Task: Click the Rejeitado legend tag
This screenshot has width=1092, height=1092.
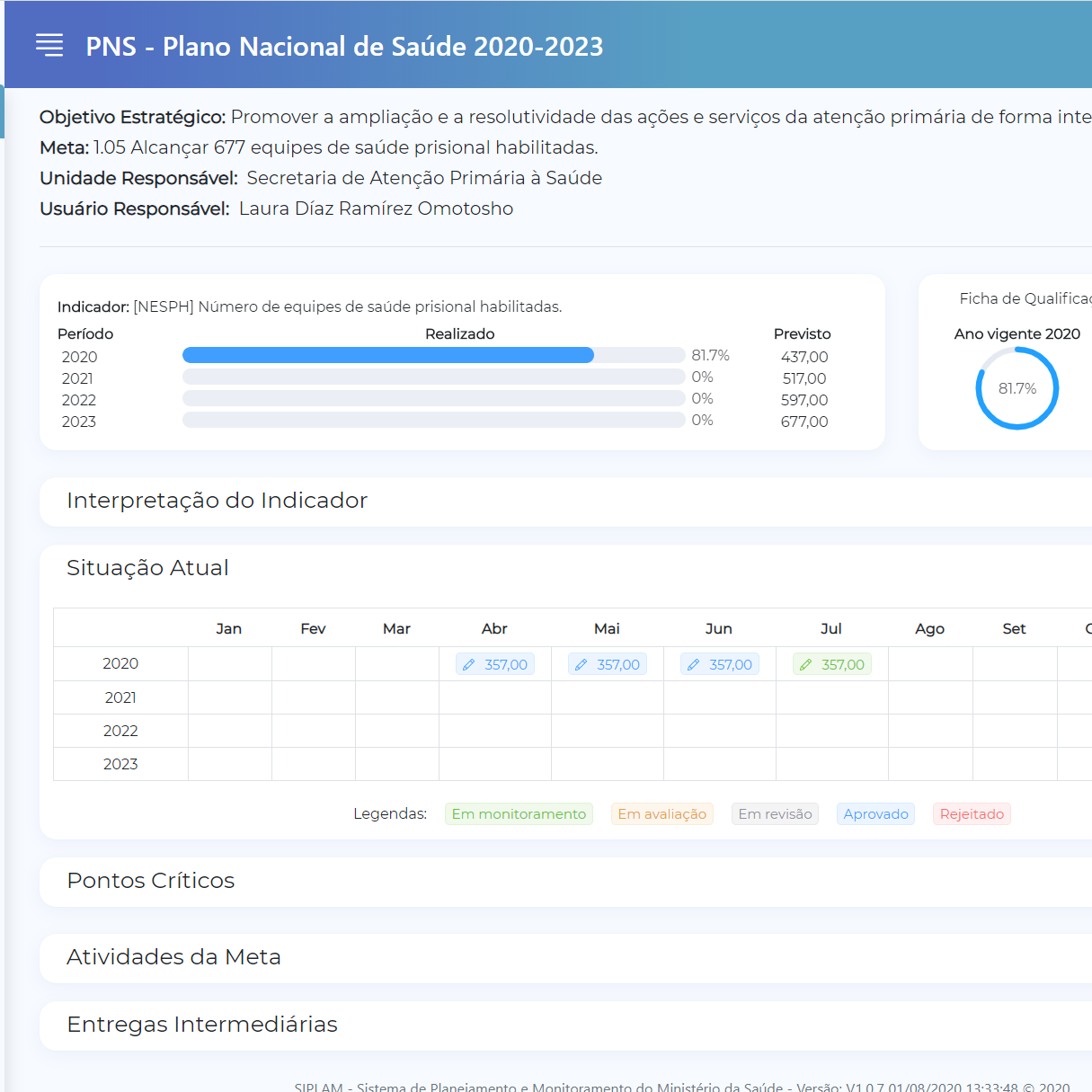Action: (972, 814)
